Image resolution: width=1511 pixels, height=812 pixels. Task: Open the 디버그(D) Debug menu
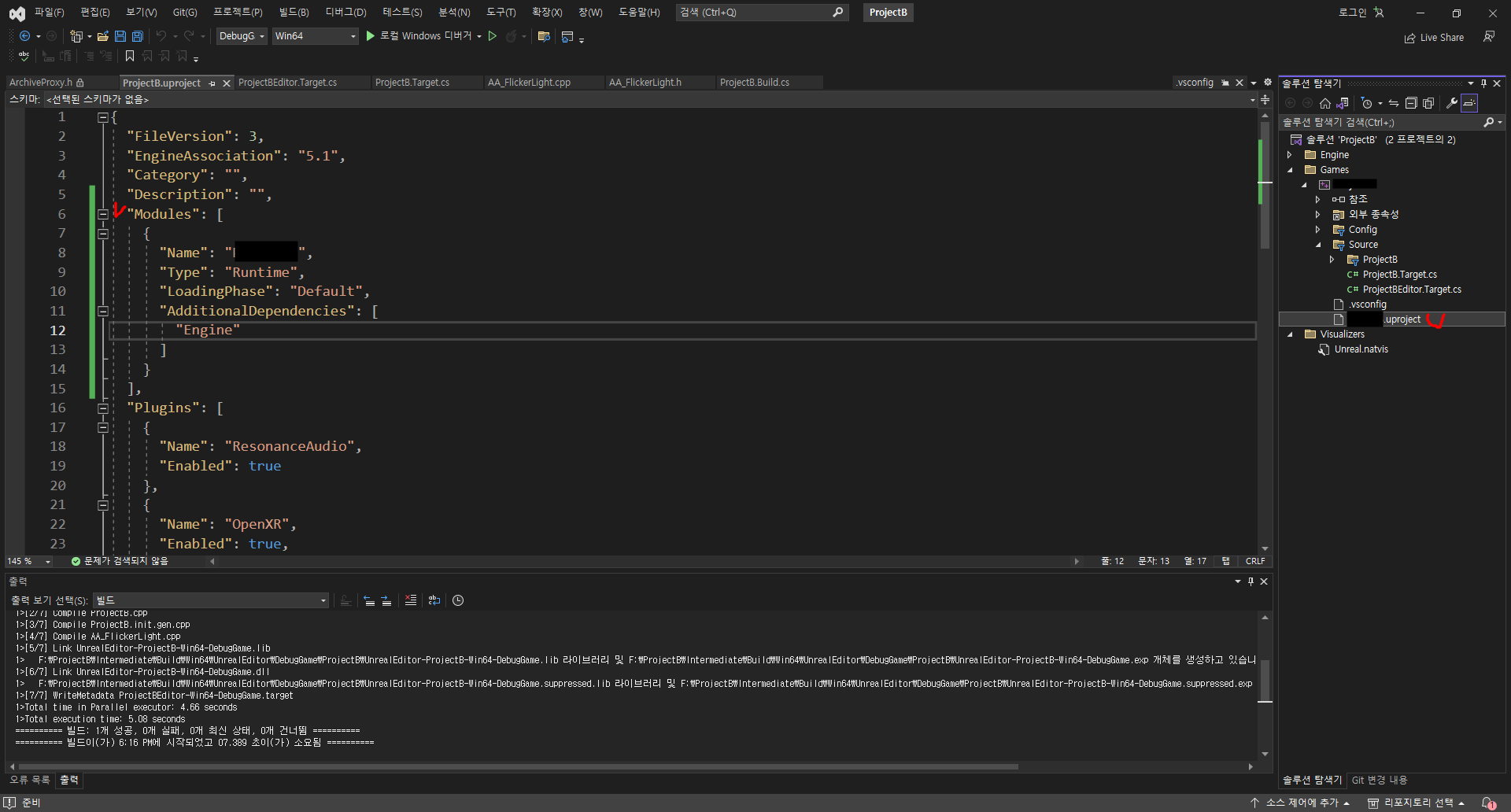pyautogui.click(x=345, y=12)
